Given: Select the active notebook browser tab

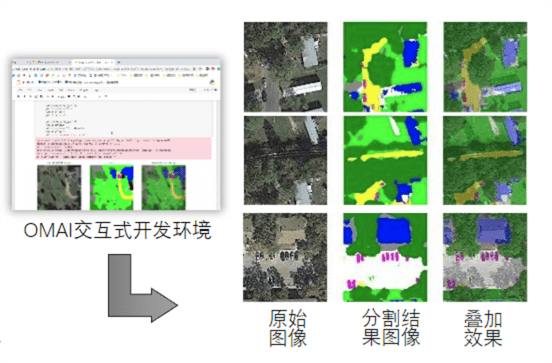Looking at the screenshot, I should [93, 62].
